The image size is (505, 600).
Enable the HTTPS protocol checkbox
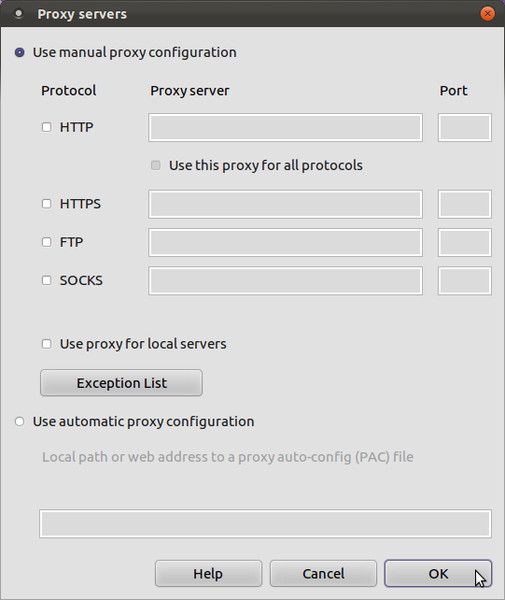(x=46, y=204)
